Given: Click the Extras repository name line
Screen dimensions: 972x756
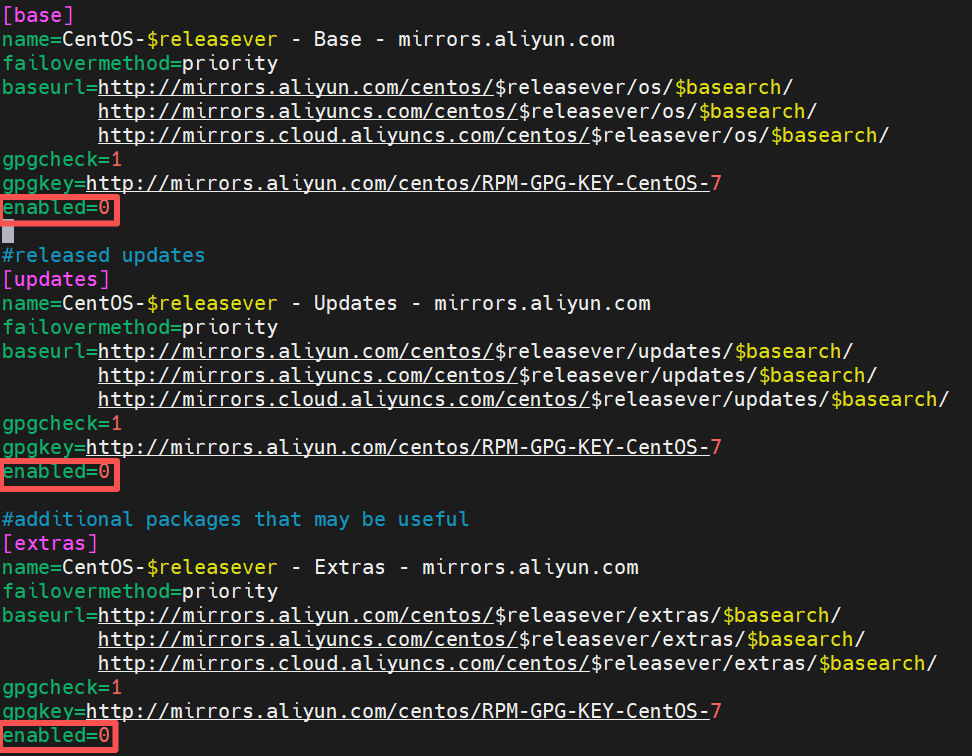Looking at the screenshot, I should pyautogui.click(x=320, y=568).
